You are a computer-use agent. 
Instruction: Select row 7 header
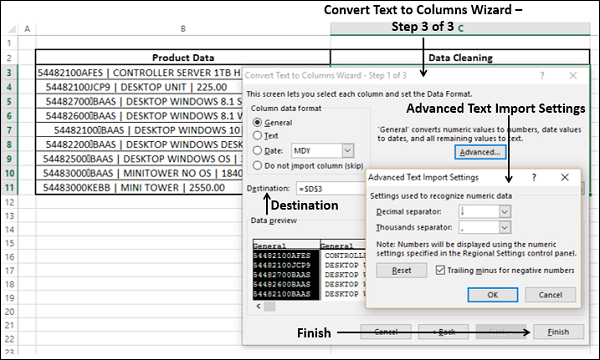[x=9, y=130]
